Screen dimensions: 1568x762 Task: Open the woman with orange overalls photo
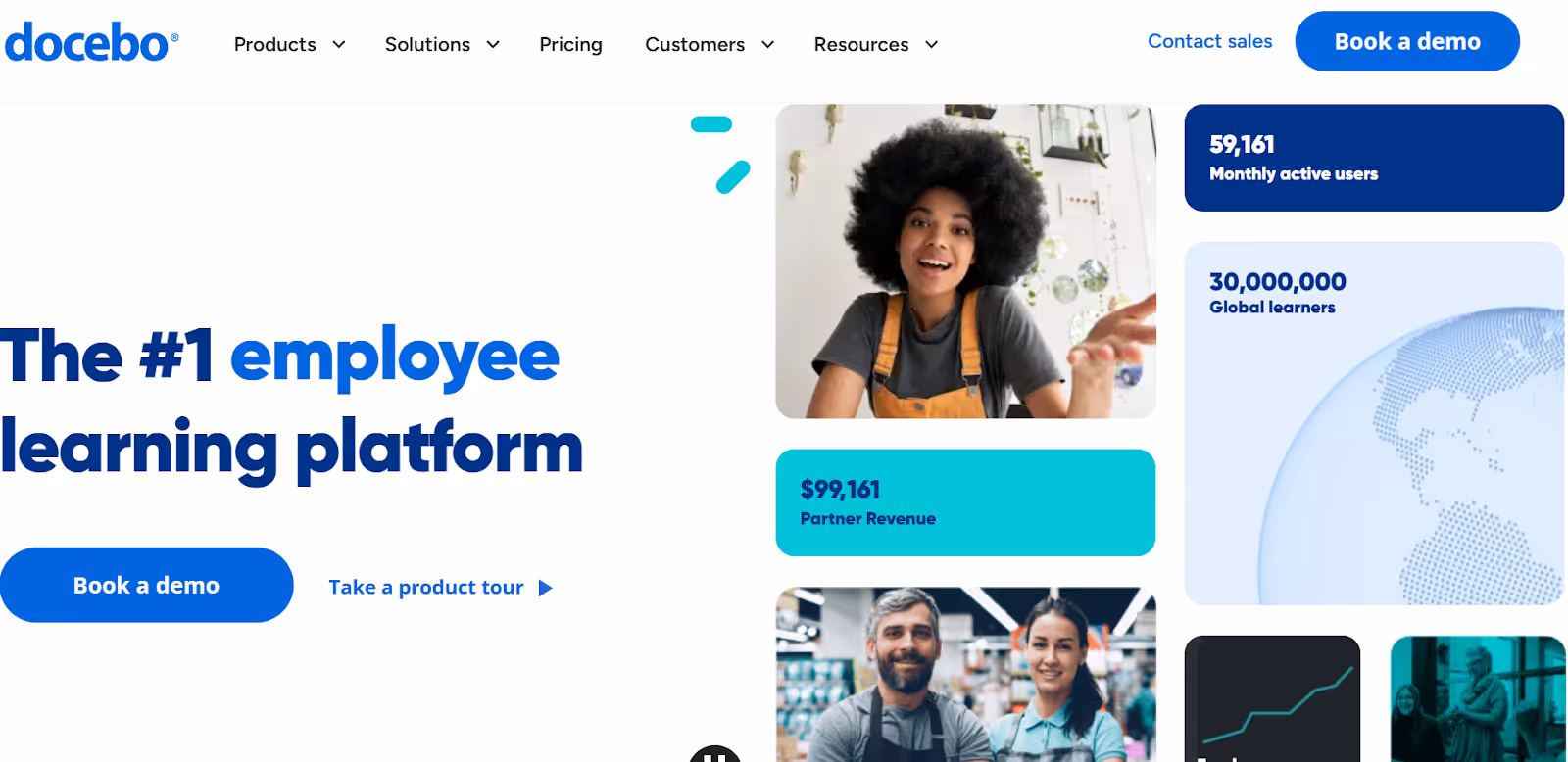tap(965, 262)
